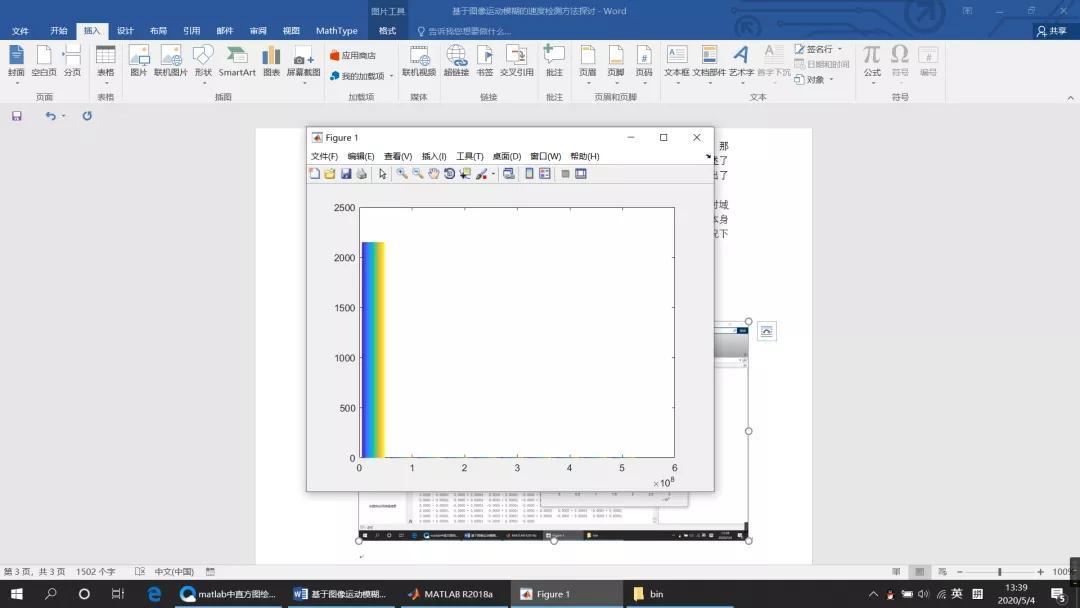Click the zoom slider in Word status bar
This screenshot has width=1080, height=608.
click(999, 572)
